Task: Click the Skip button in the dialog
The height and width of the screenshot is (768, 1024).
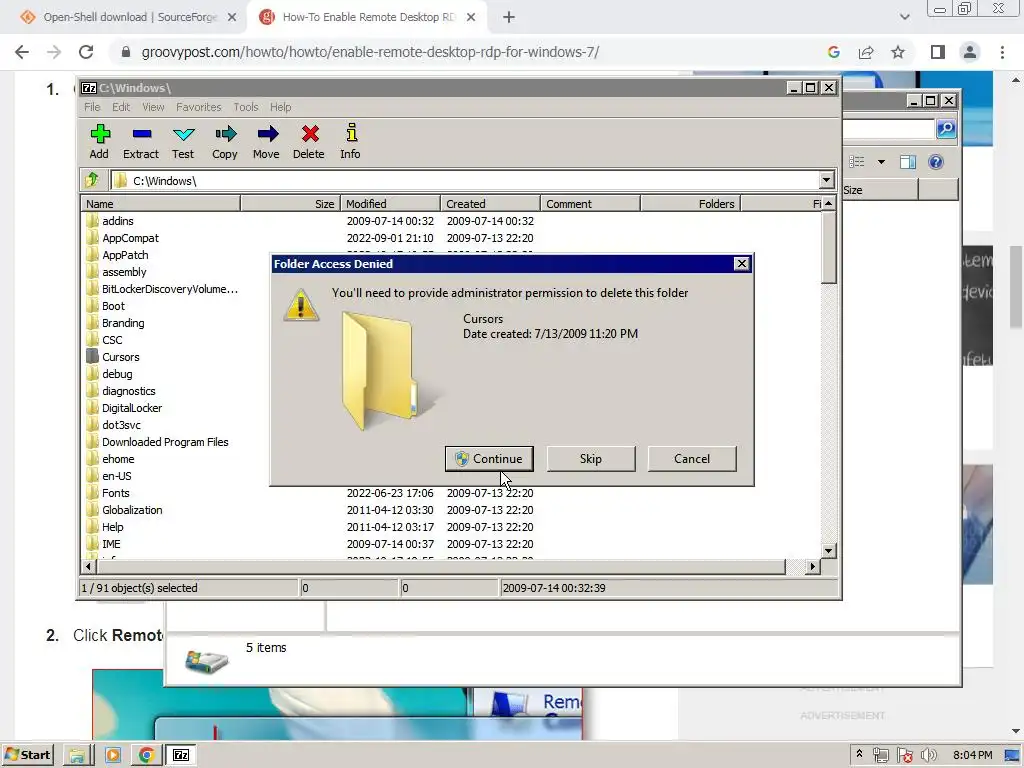Action: (x=590, y=458)
